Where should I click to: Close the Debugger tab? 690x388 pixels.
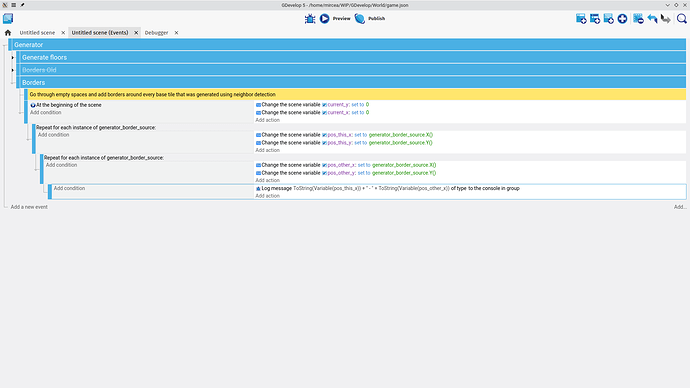click(x=176, y=33)
